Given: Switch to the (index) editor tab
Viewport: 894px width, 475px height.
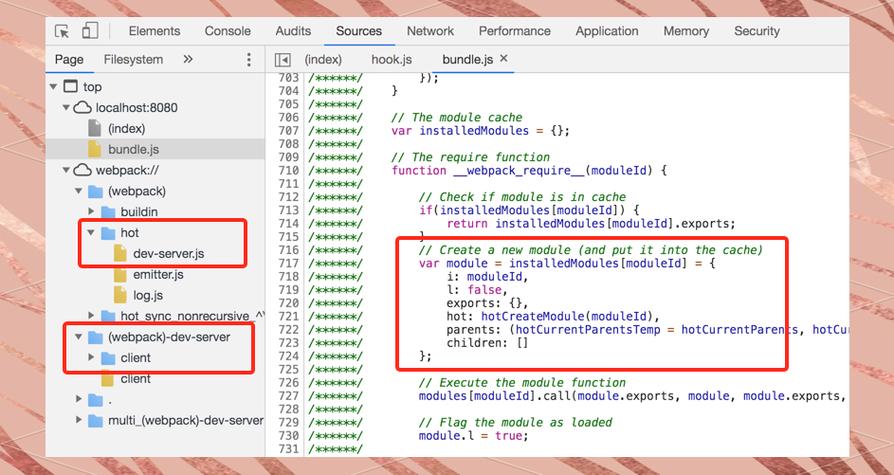Looking at the screenshot, I should click(323, 59).
